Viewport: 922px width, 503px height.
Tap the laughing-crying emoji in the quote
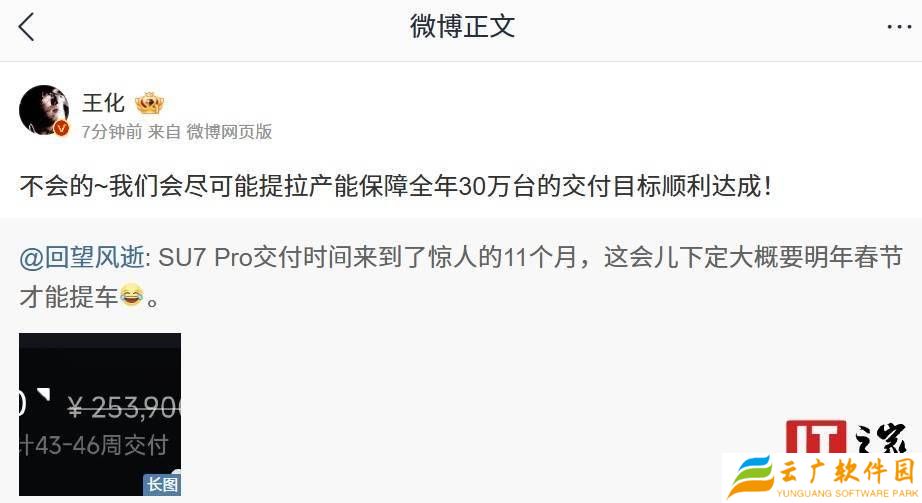pyautogui.click(x=132, y=295)
